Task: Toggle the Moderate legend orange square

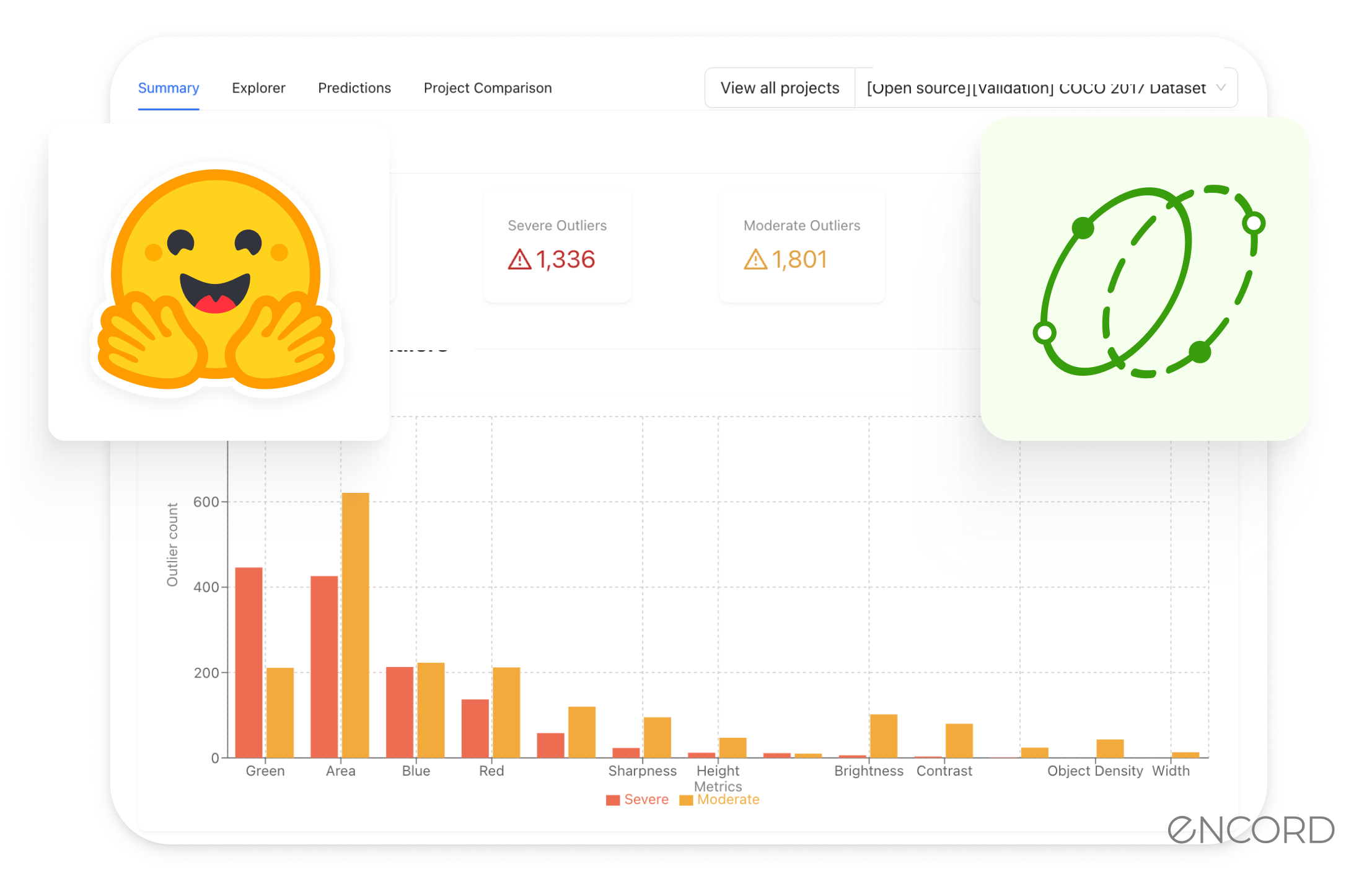Action: (685, 800)
